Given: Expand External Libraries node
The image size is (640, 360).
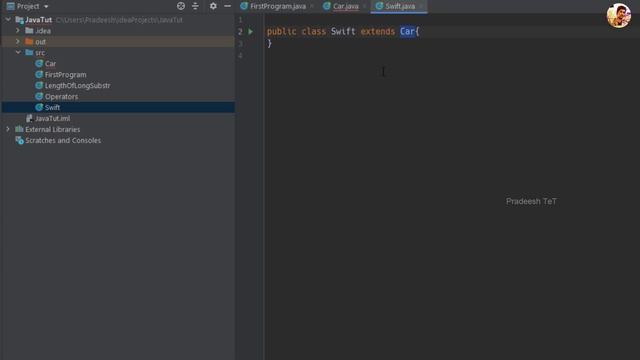Looking at the screenshot, I should 8,129.
